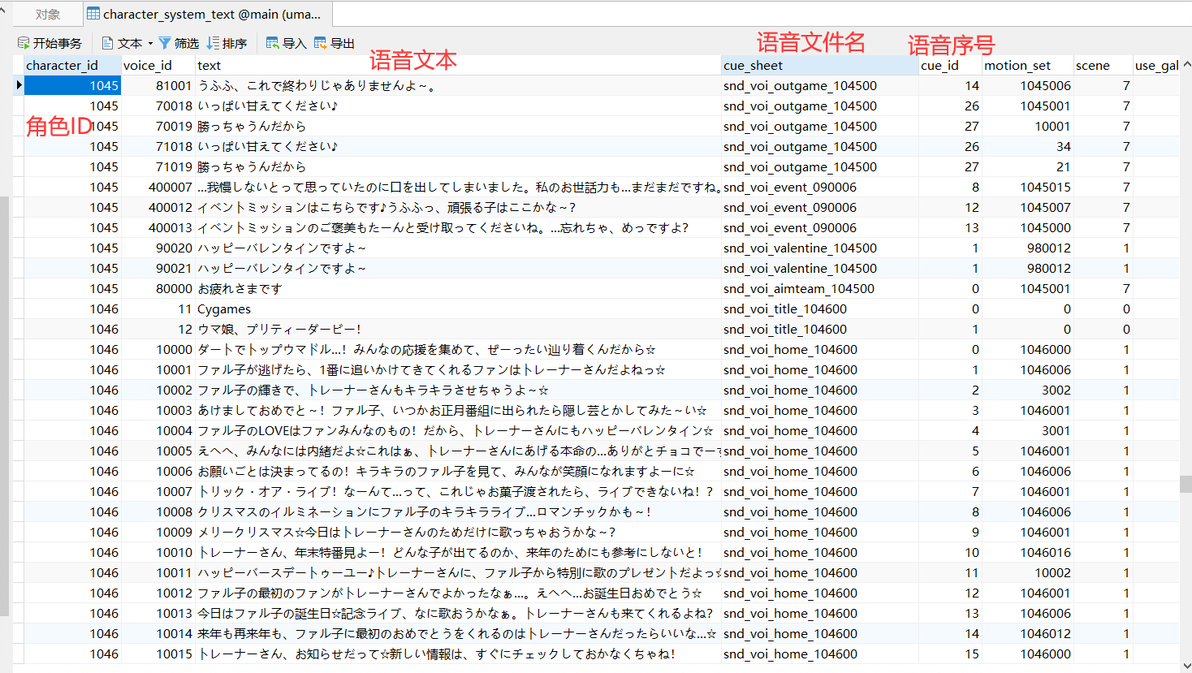Screen dimensions: 1192x673
Task: Select character_id cell 1046 in row 10012
Action: (72, 593)
